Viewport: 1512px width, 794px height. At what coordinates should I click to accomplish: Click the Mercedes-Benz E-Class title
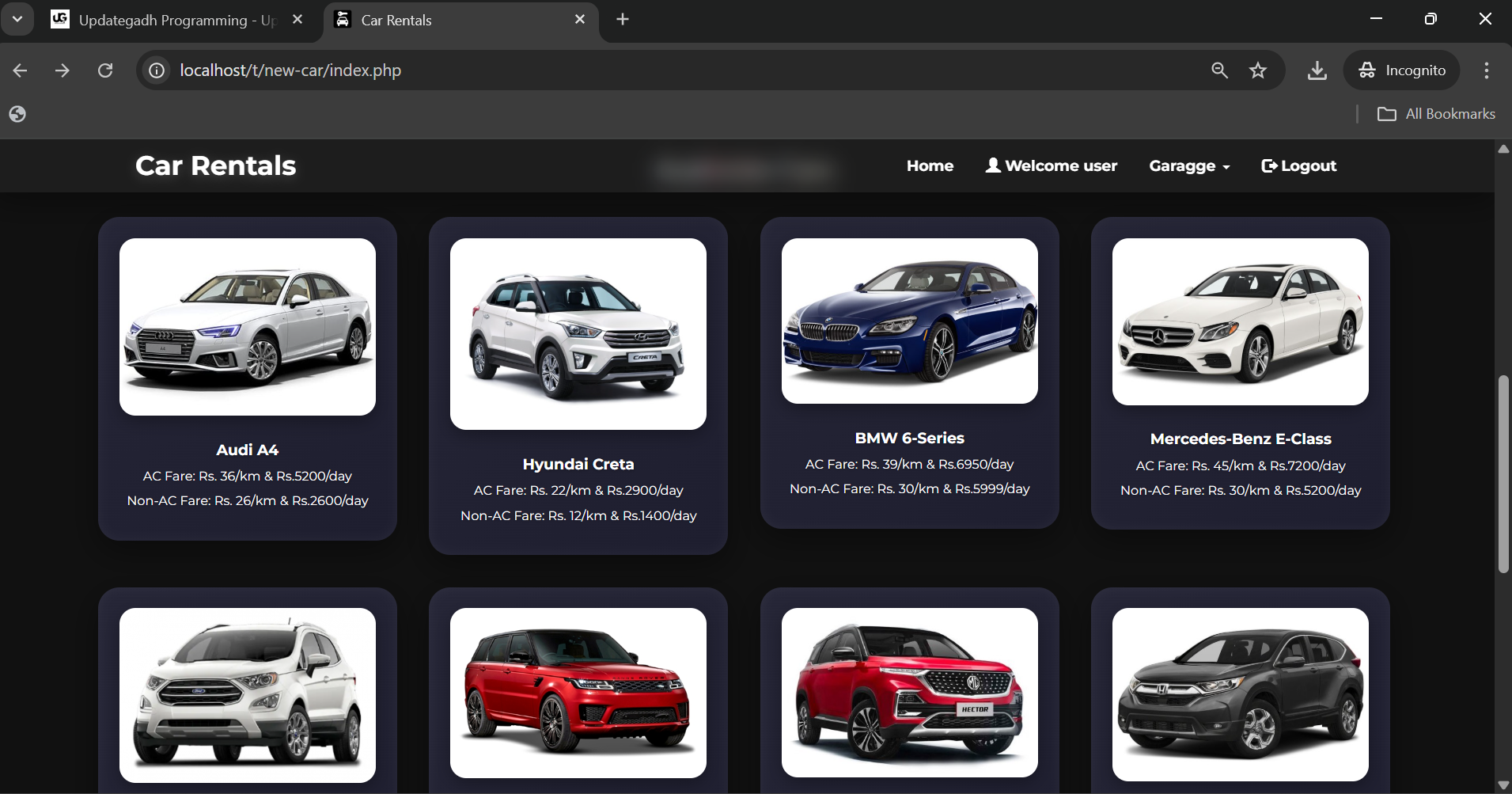pos(1241,439)
